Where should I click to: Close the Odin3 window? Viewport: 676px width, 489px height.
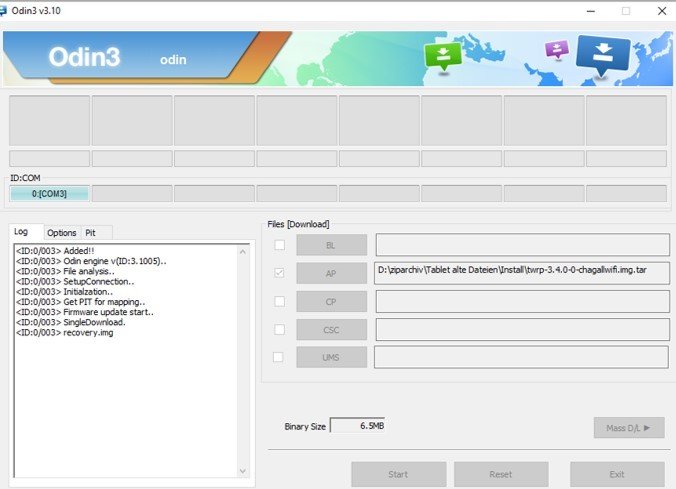click(662, 11)
